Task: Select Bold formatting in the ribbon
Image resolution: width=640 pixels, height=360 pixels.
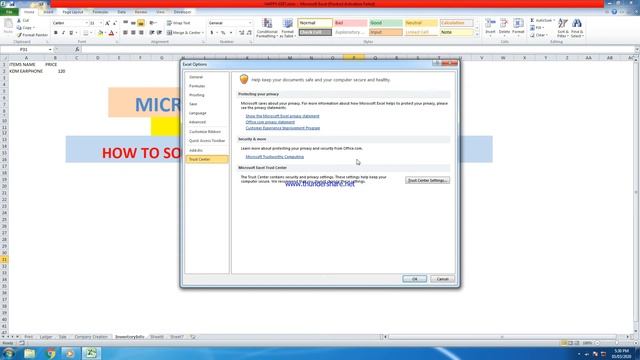Action: pos(56,33)
